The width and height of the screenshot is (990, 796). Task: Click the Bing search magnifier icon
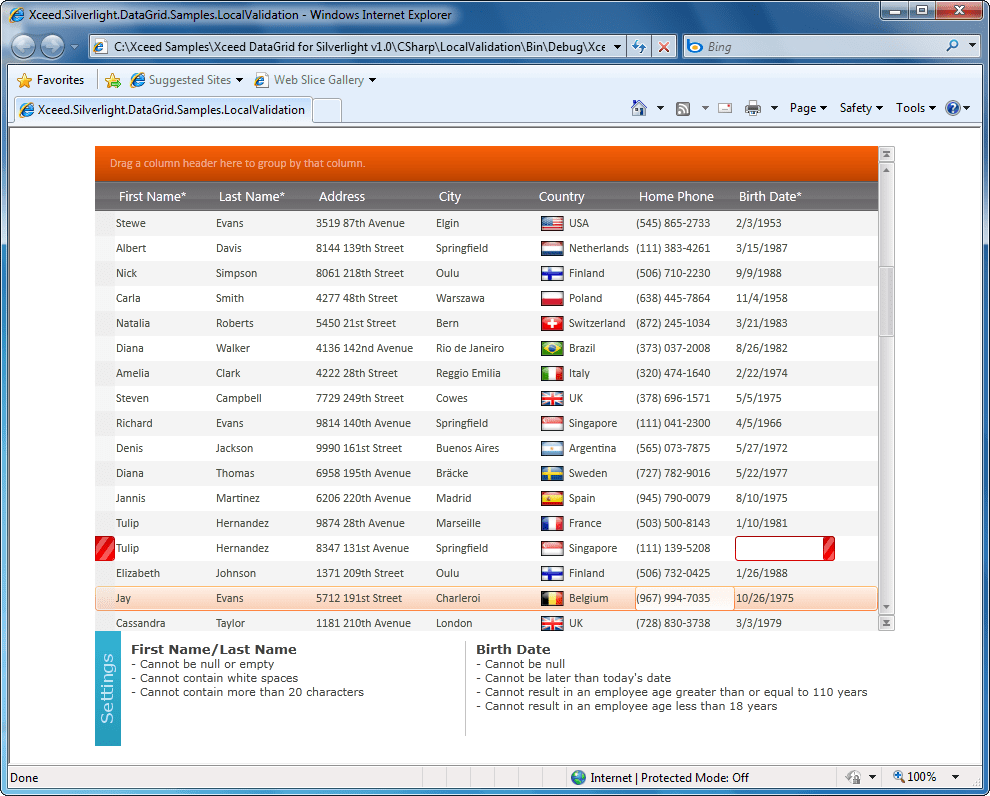click(x=953, y=45)
